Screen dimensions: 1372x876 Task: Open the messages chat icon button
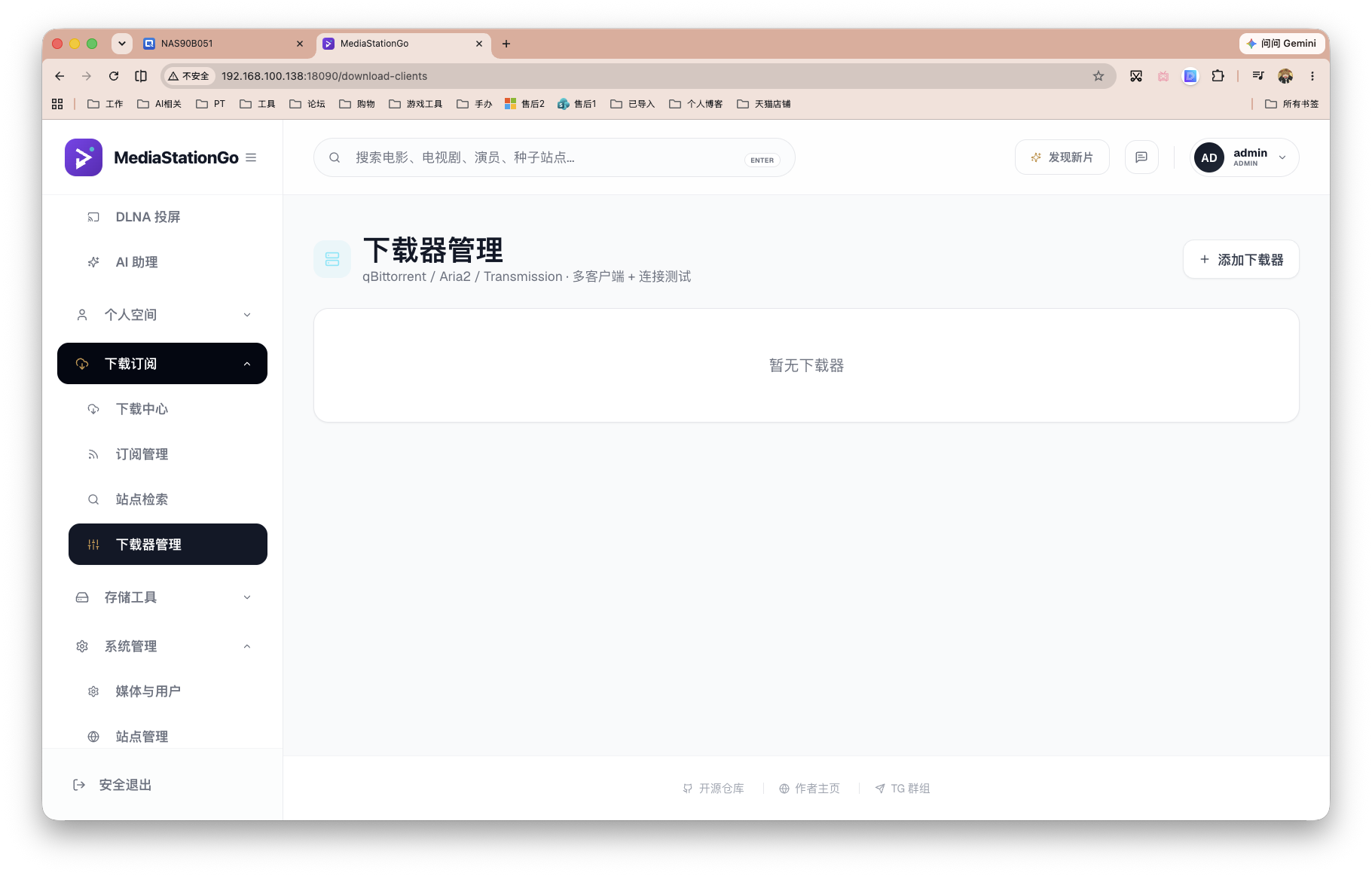pos(1141,157)
